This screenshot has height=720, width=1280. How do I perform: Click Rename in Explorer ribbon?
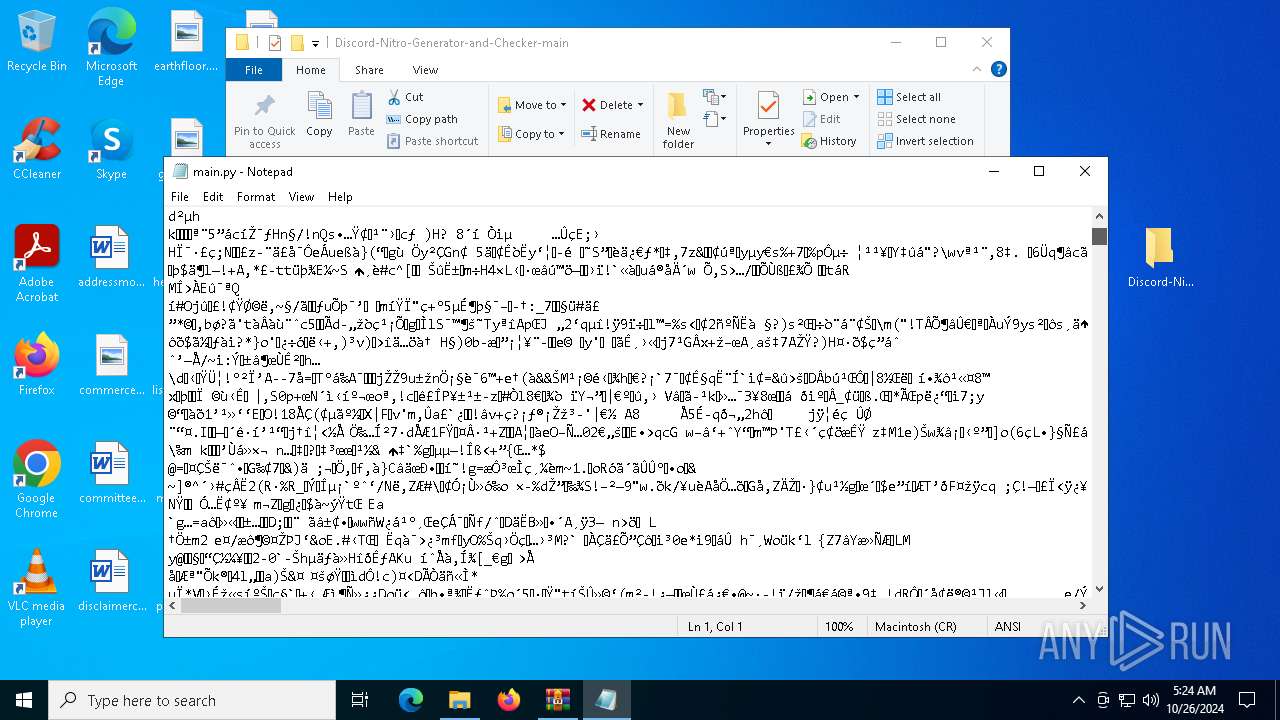pos(611,134)
